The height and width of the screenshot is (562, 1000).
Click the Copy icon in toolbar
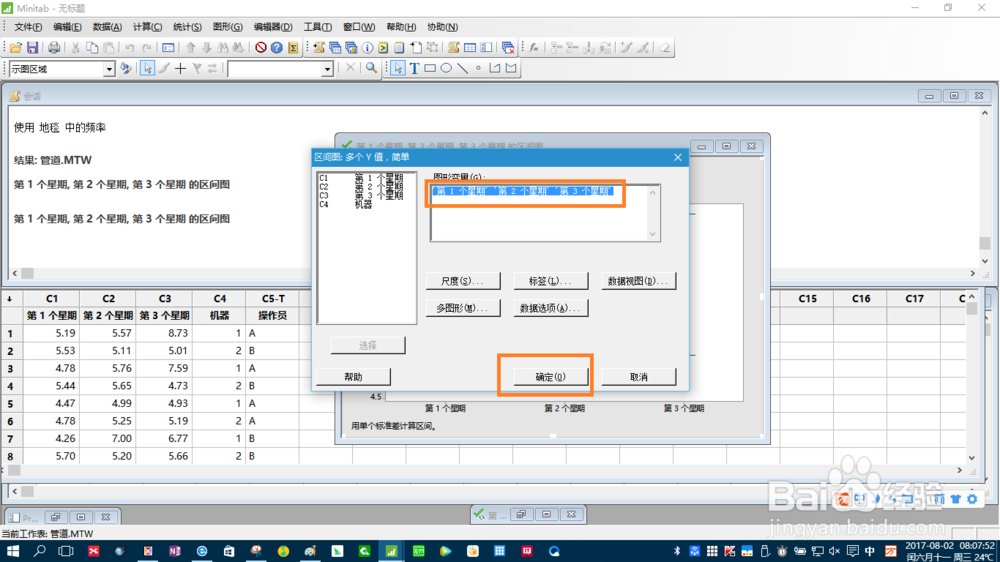point(92,48)
